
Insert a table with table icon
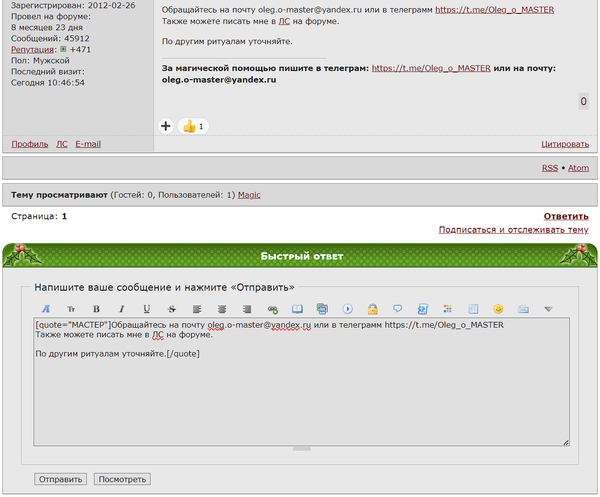[473, 309]
